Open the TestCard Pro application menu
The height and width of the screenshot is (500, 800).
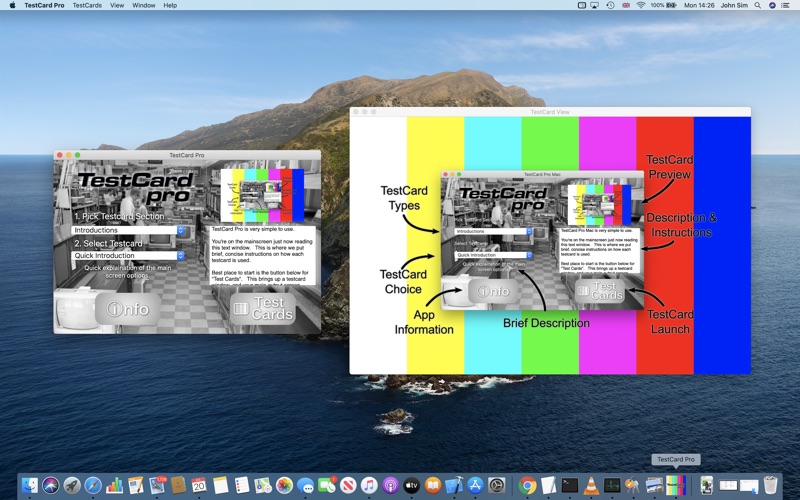click(44, 5)
